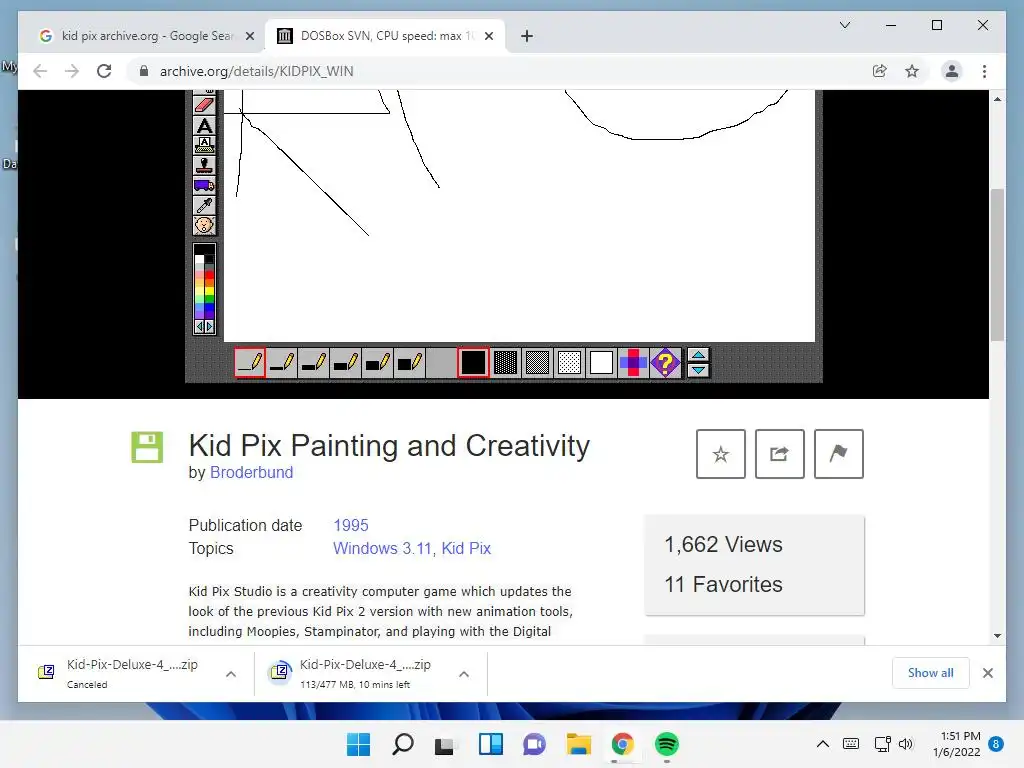
Task: Pick the eyedropper color picker tool
Action: pos(204,205)
